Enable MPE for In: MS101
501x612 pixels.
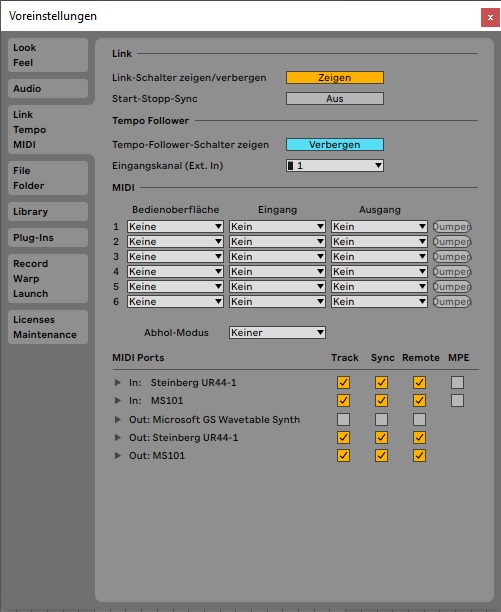point(457,400)
